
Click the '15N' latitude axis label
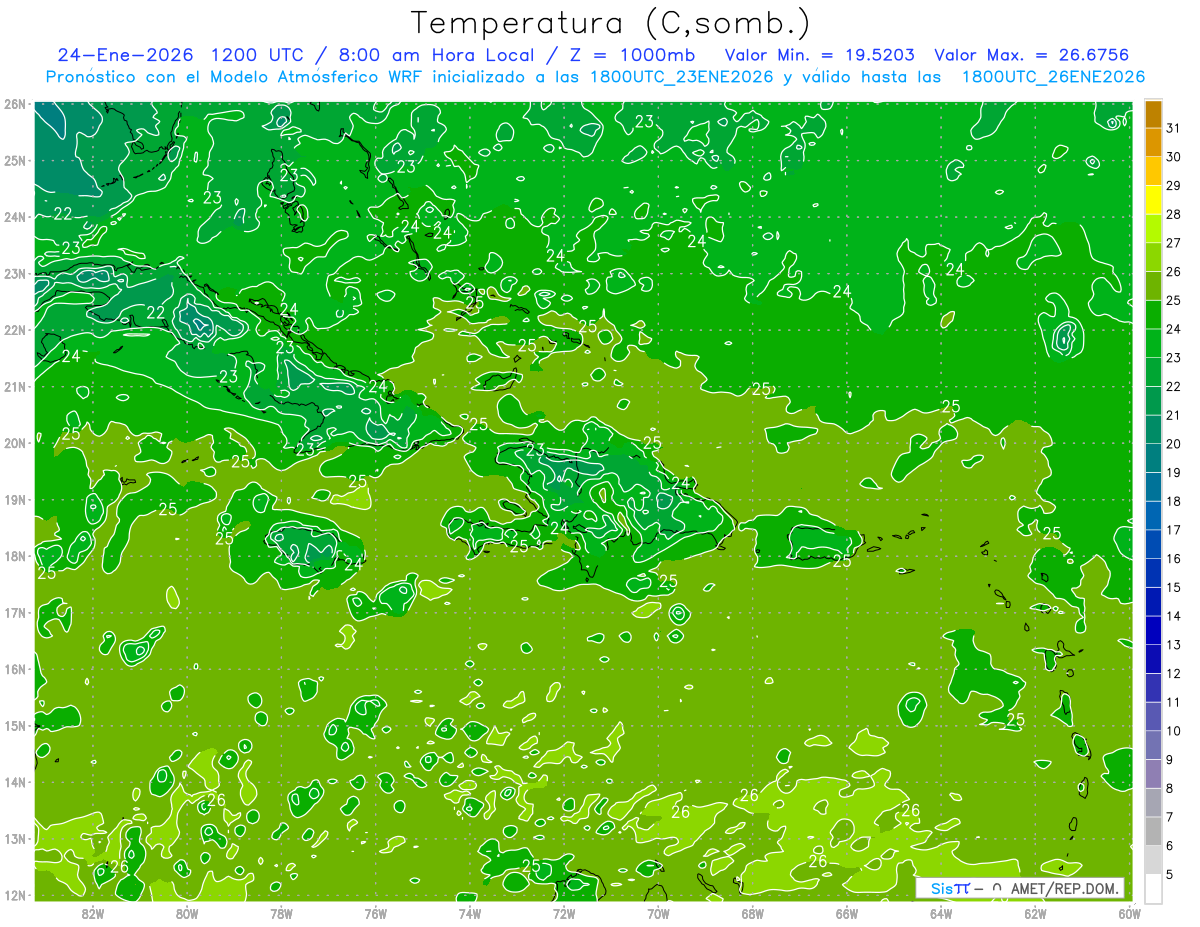[x=15, y=726]
